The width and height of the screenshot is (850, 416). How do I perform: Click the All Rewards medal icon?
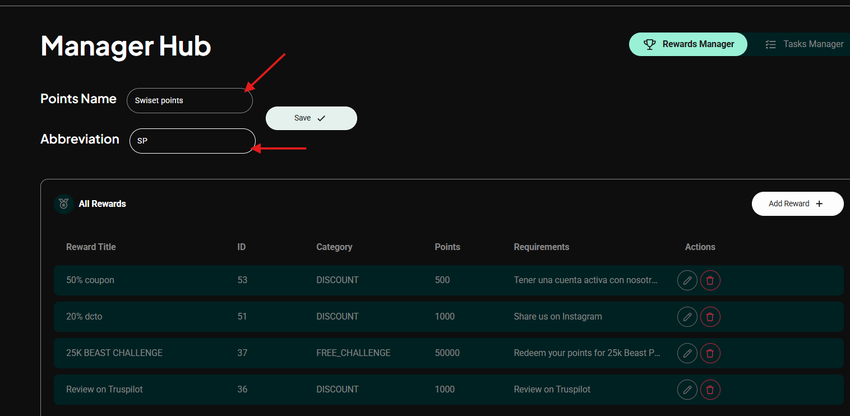63,204
